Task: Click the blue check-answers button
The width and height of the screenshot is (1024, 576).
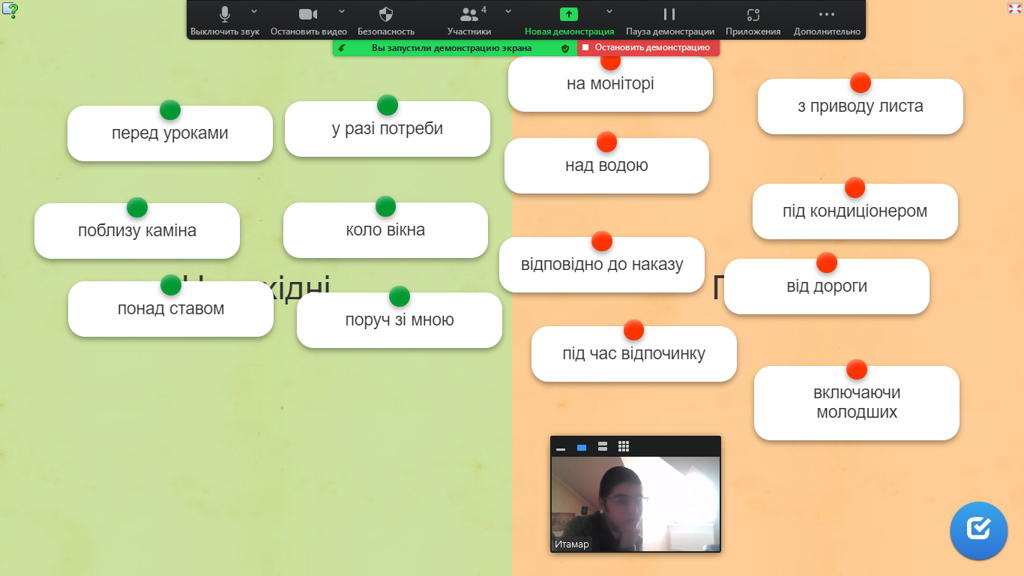Action: [x=978, y=530]
